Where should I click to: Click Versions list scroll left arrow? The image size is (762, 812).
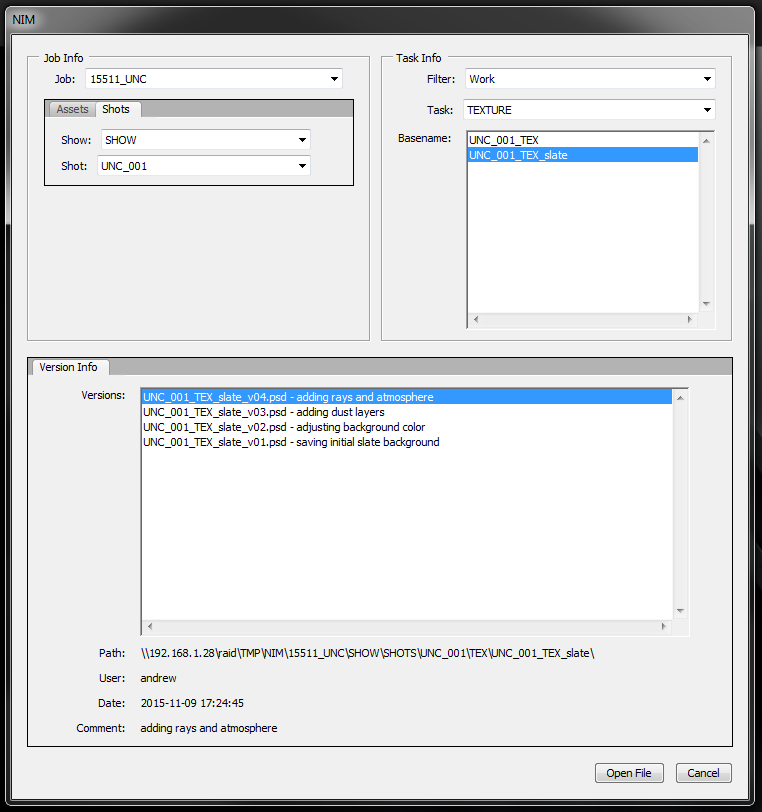(150, 627)
